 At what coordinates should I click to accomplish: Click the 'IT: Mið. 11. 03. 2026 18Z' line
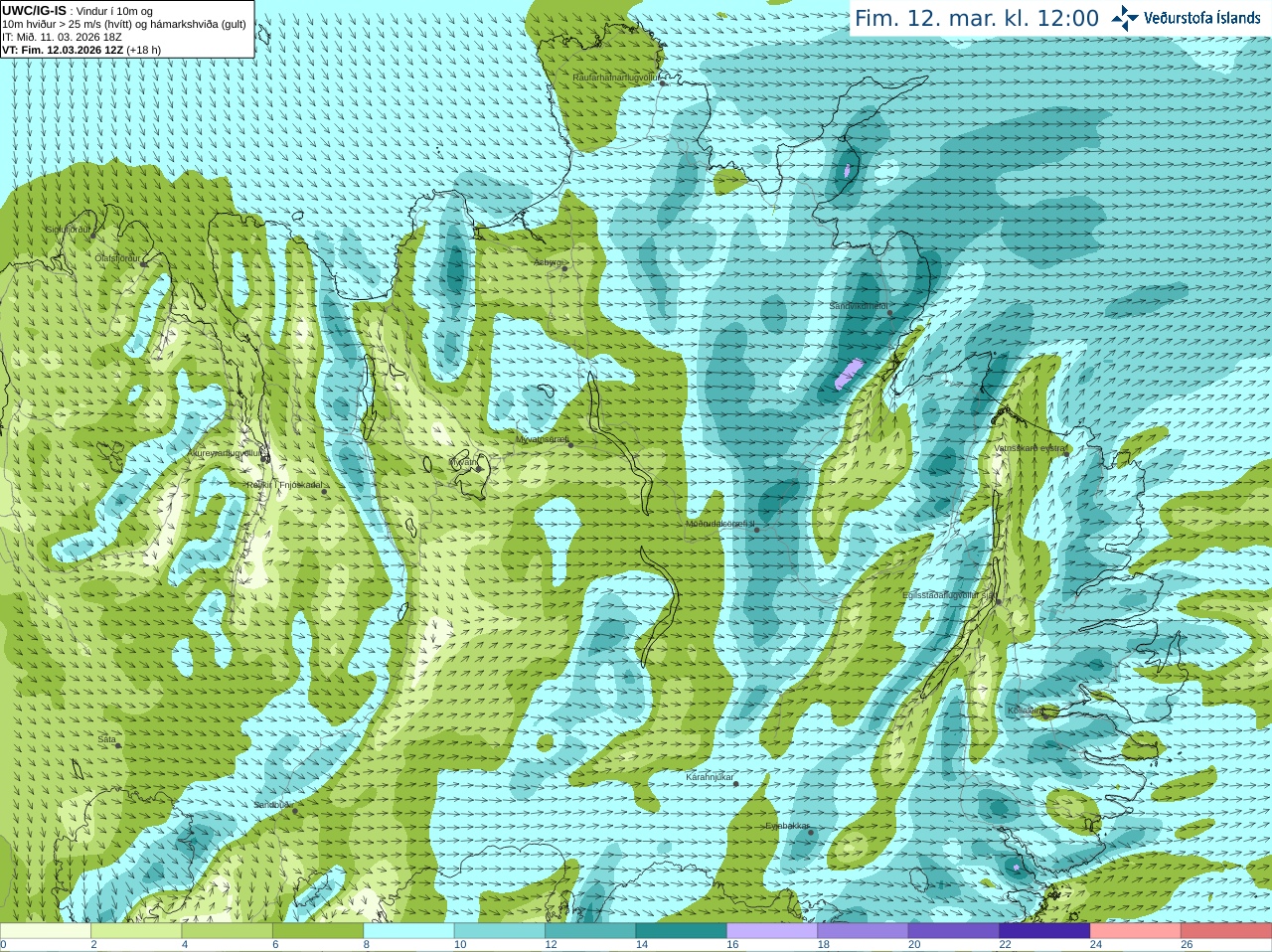coord(62,37)
